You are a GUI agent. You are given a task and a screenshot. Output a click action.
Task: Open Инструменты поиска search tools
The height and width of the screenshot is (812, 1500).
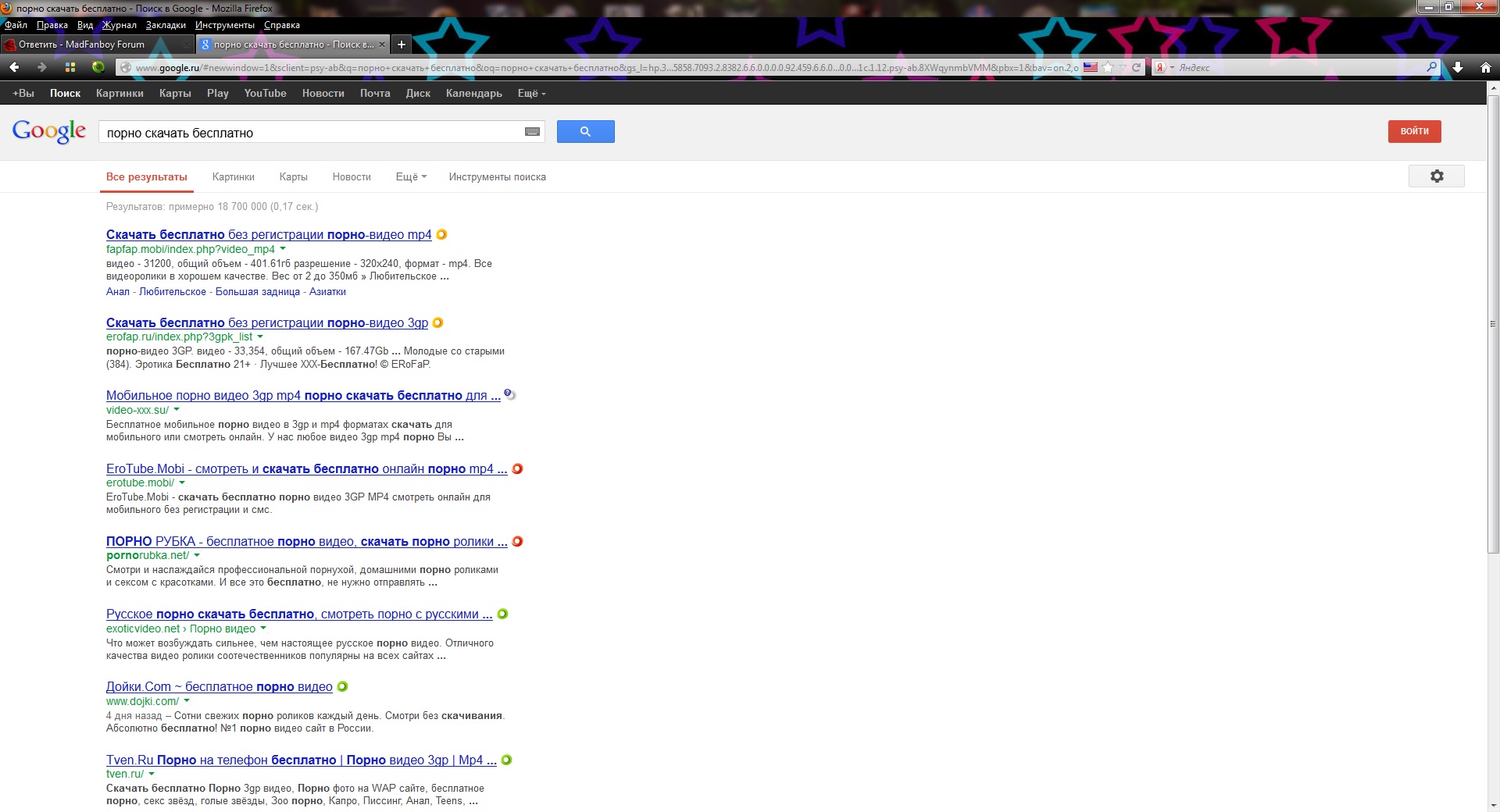497,177
